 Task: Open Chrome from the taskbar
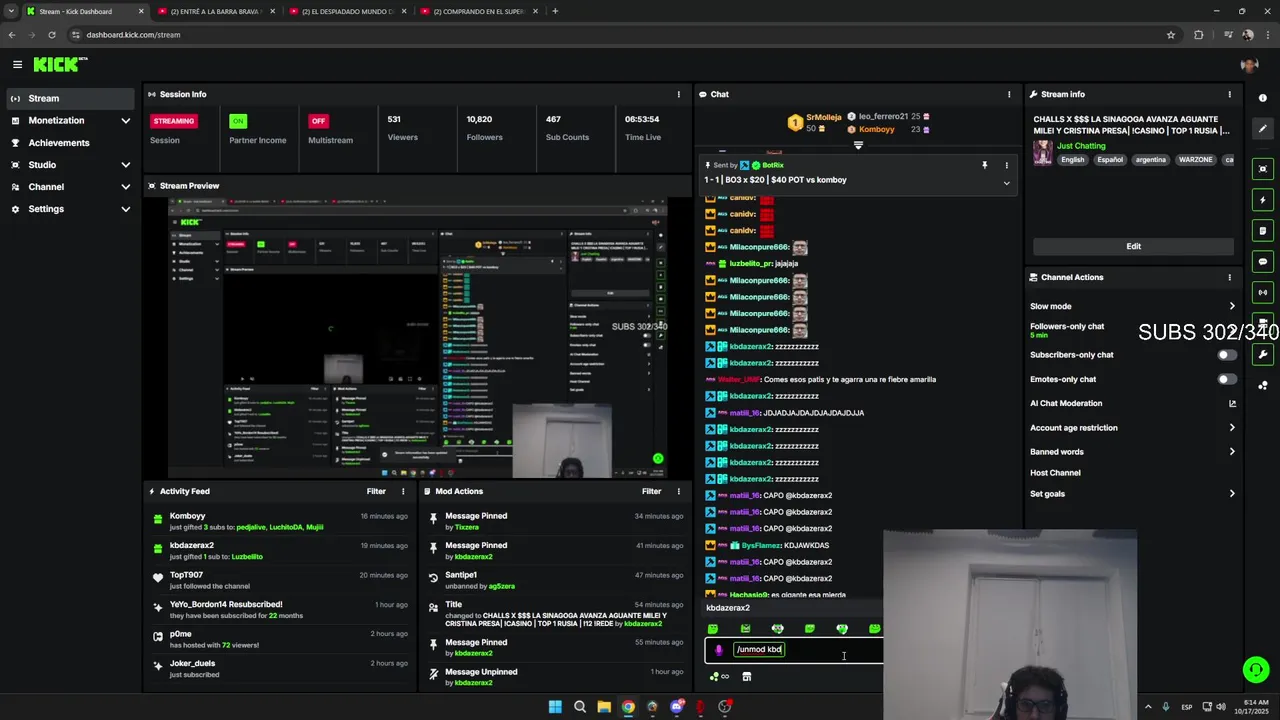click(628, 707)
